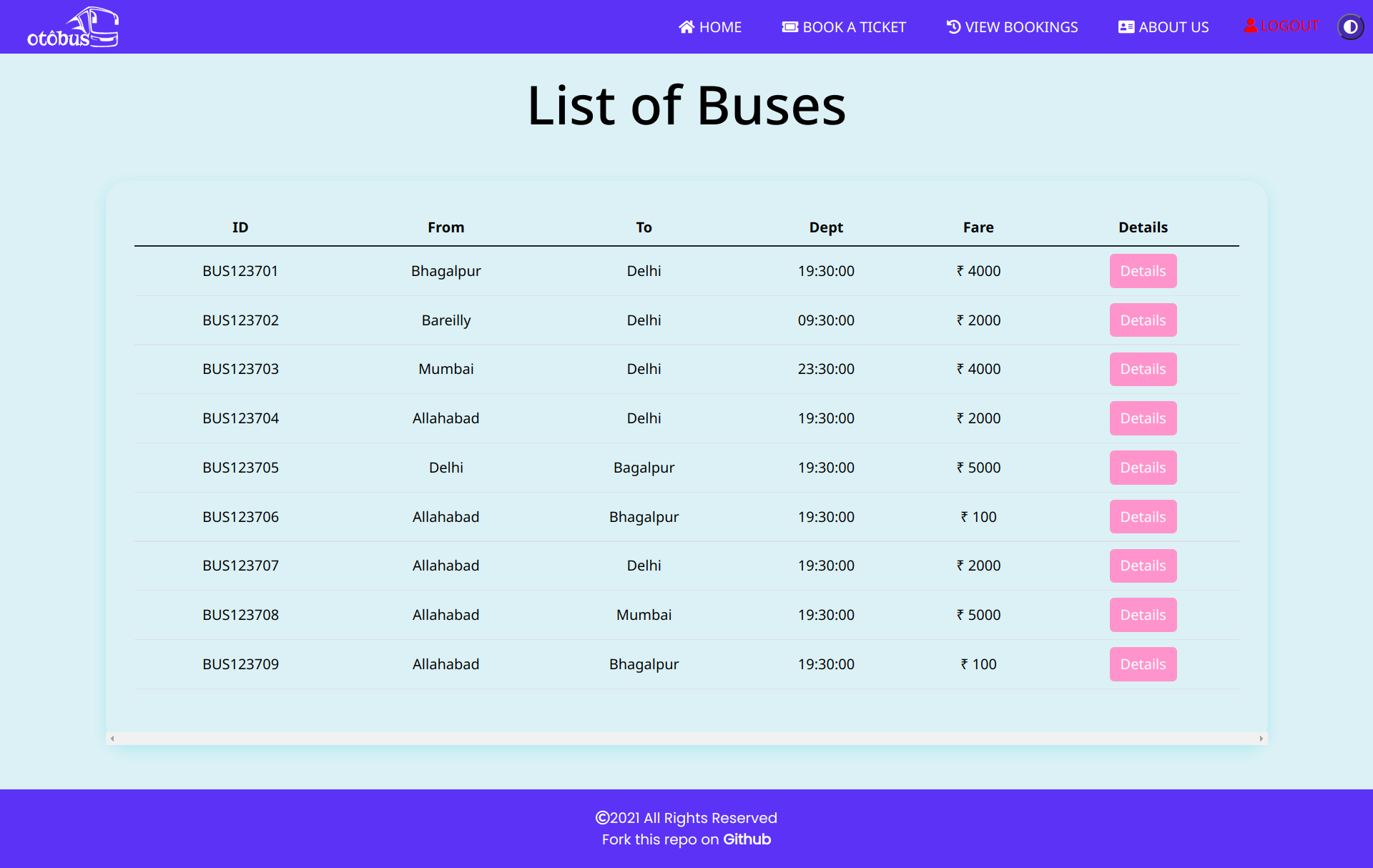Click the horizontal scrollbar track under the table
Image resolution: width=1373 pixels, height=868 pixels.
pos(686,739)
